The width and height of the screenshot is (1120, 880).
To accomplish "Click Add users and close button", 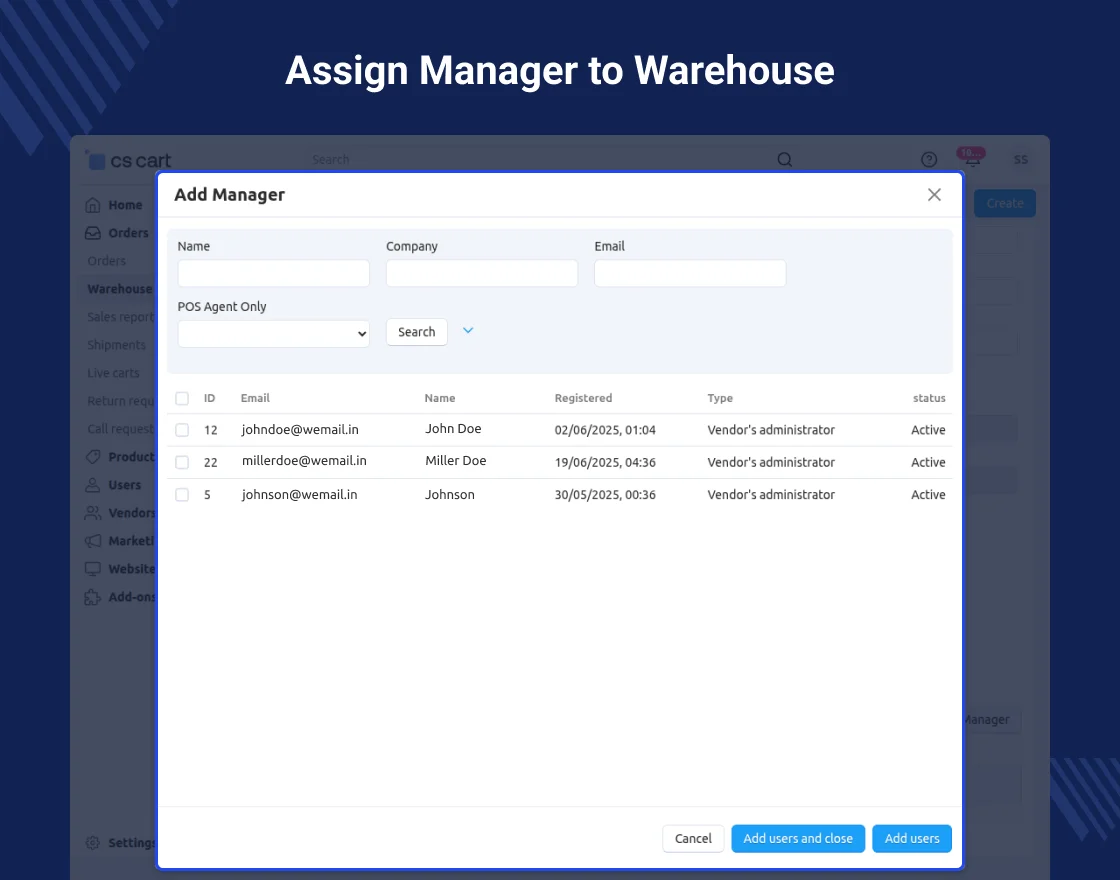I will 797,839.
